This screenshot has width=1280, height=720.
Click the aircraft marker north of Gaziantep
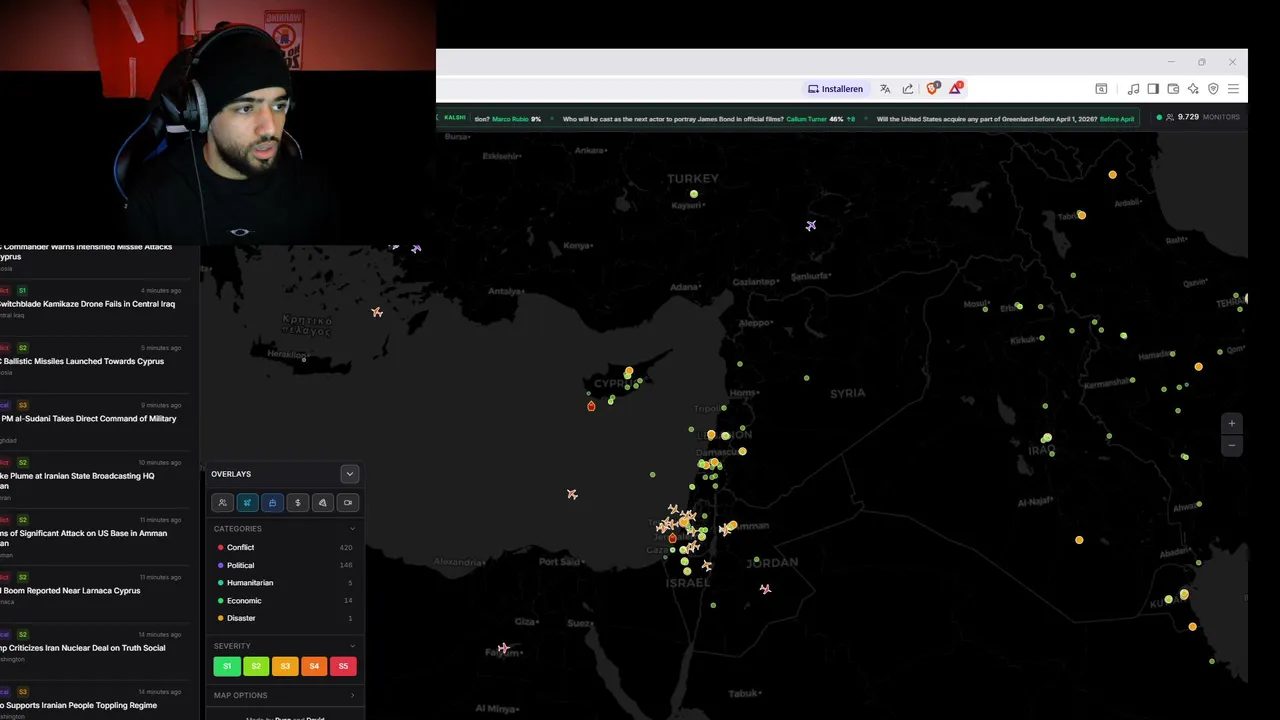(811, 226)
